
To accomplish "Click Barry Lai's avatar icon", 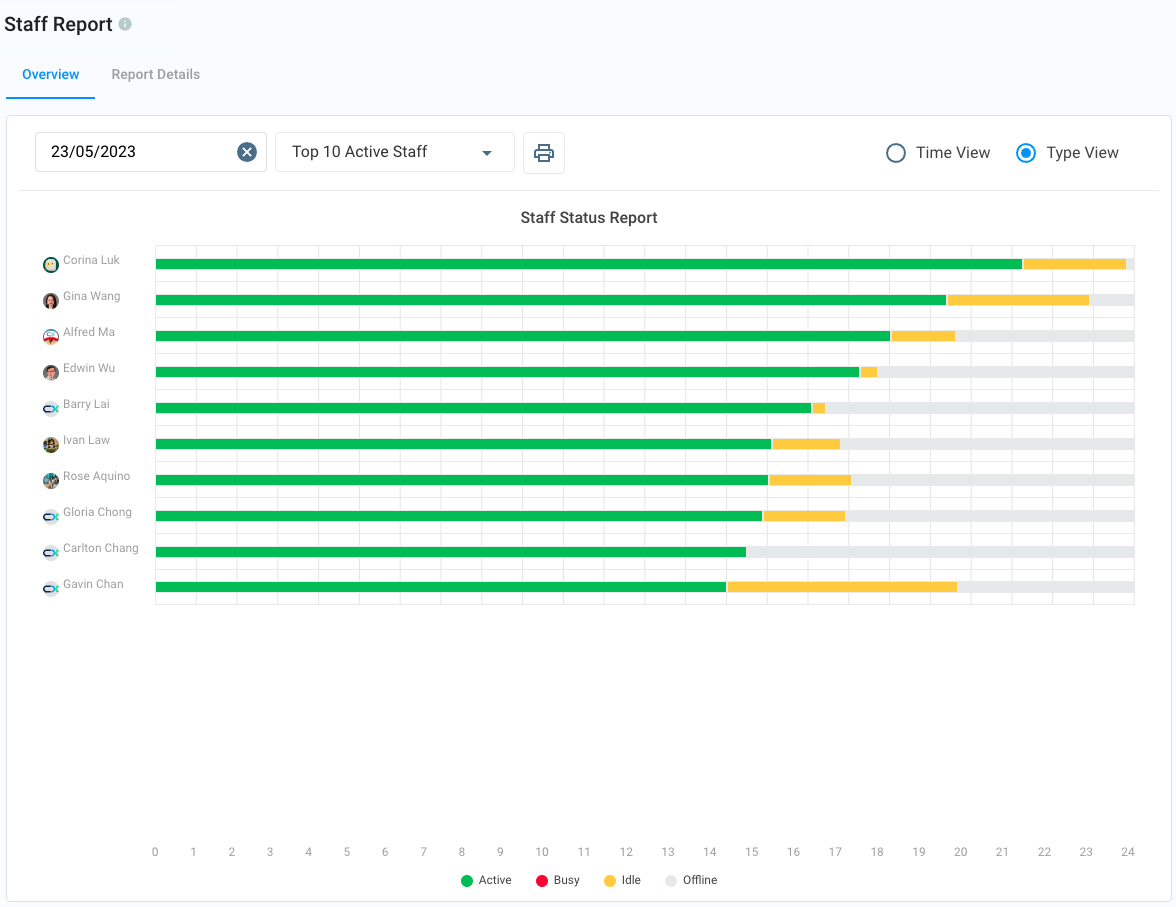I will [51, 409].
